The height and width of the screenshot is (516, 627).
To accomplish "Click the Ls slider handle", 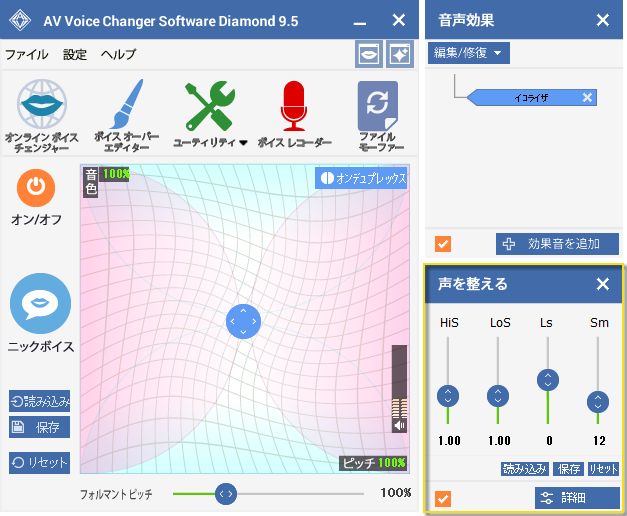I will point(548,380).
